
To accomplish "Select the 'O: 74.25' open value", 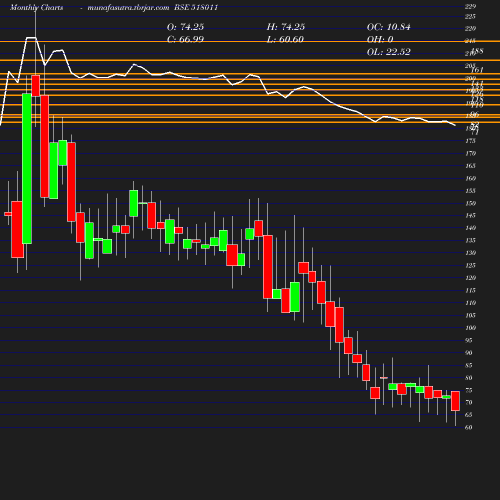I will [185, 27].
